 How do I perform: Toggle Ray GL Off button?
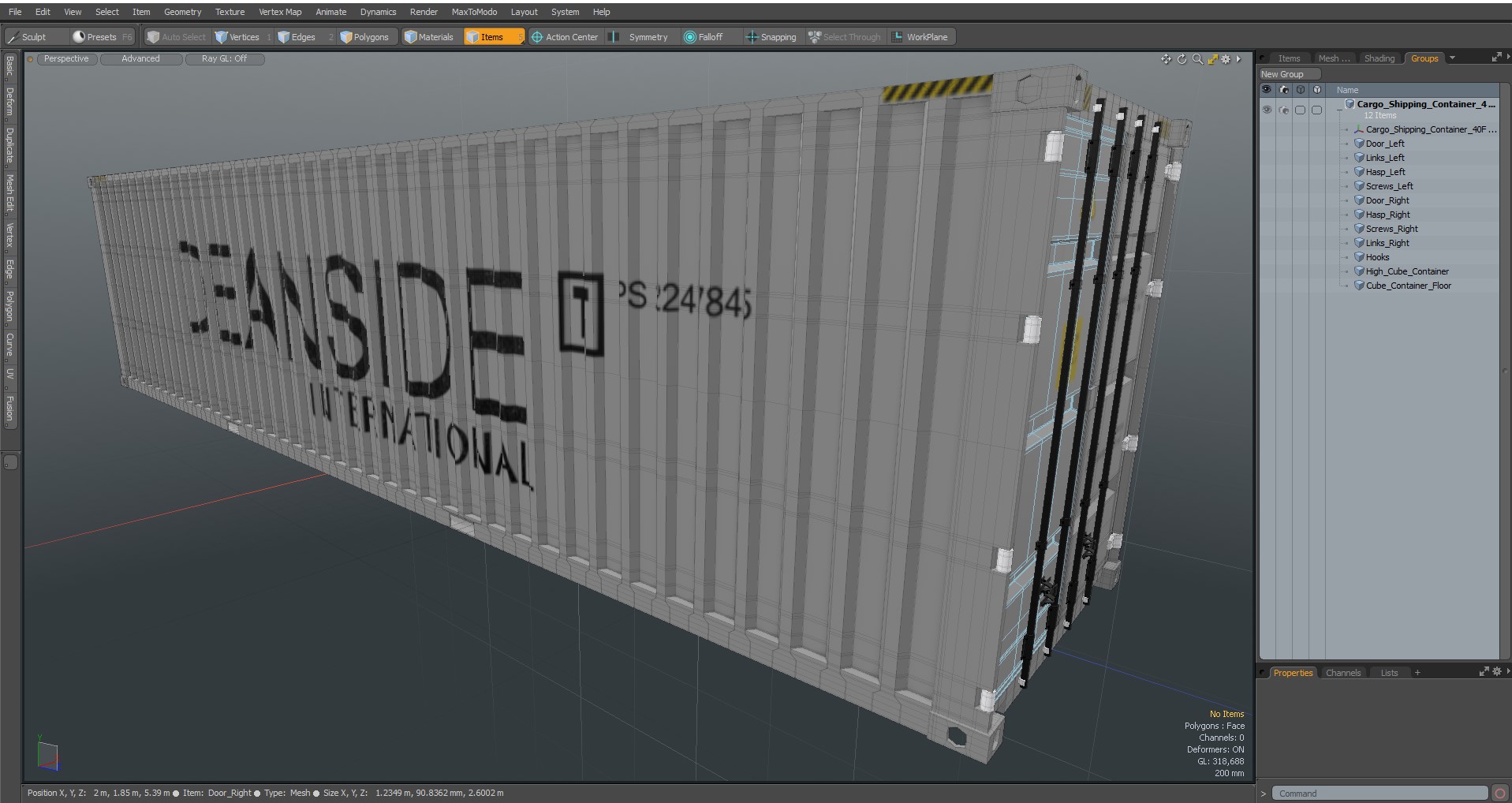pos(224,59)
